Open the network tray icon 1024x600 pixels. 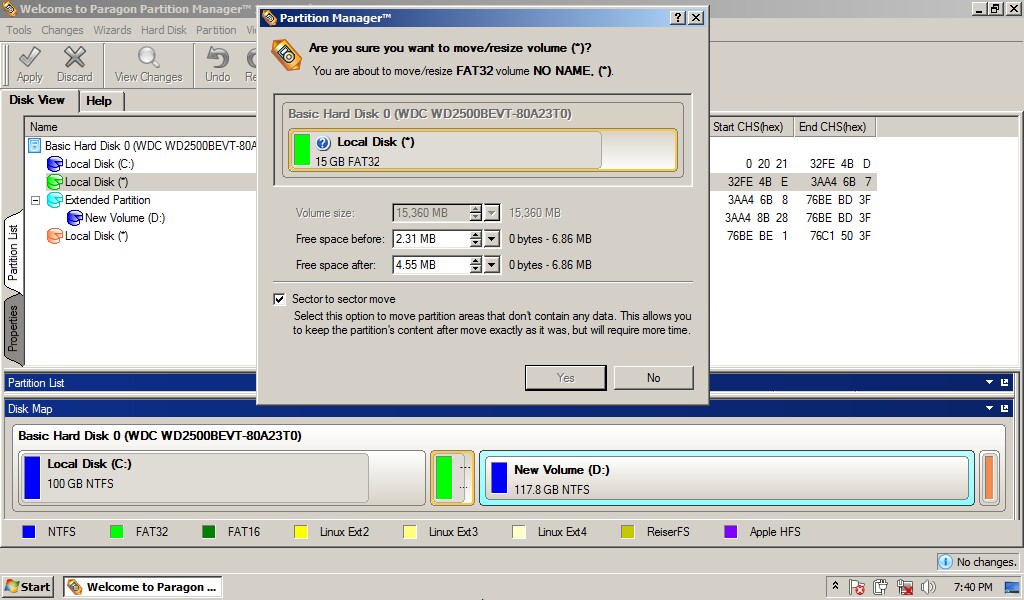click(904, 587)
